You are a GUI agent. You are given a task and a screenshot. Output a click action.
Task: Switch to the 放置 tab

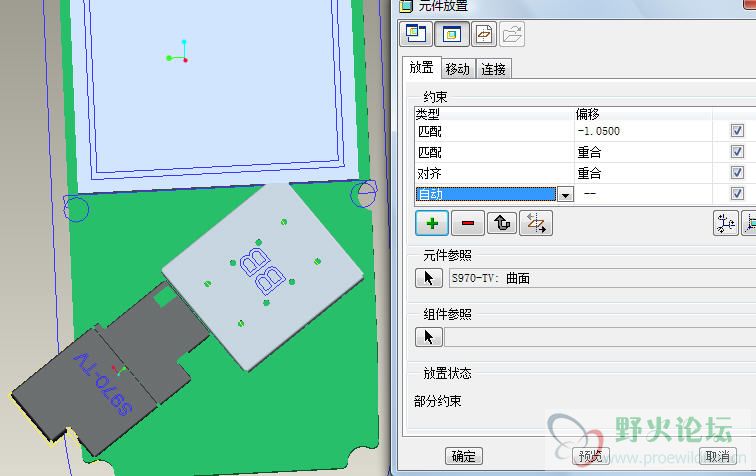pos(421,68)
